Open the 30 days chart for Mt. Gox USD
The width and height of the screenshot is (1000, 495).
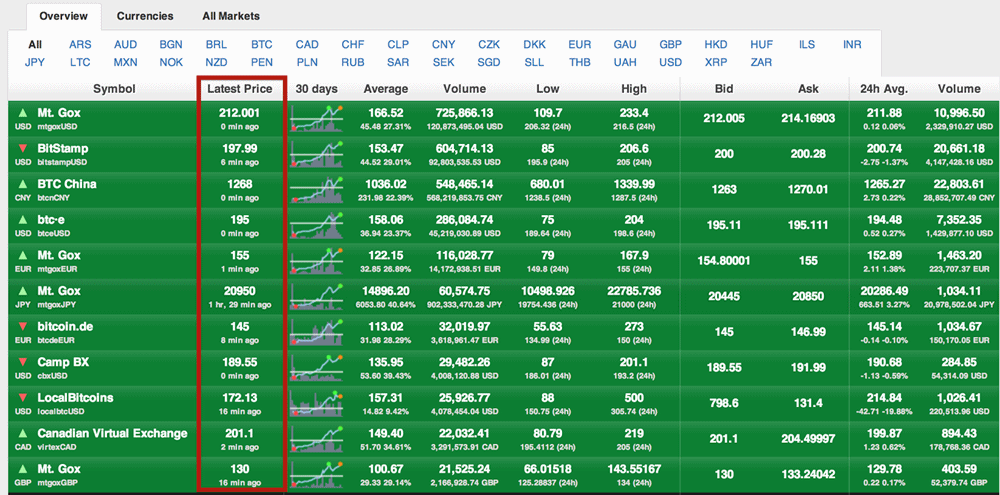[317, 118]
